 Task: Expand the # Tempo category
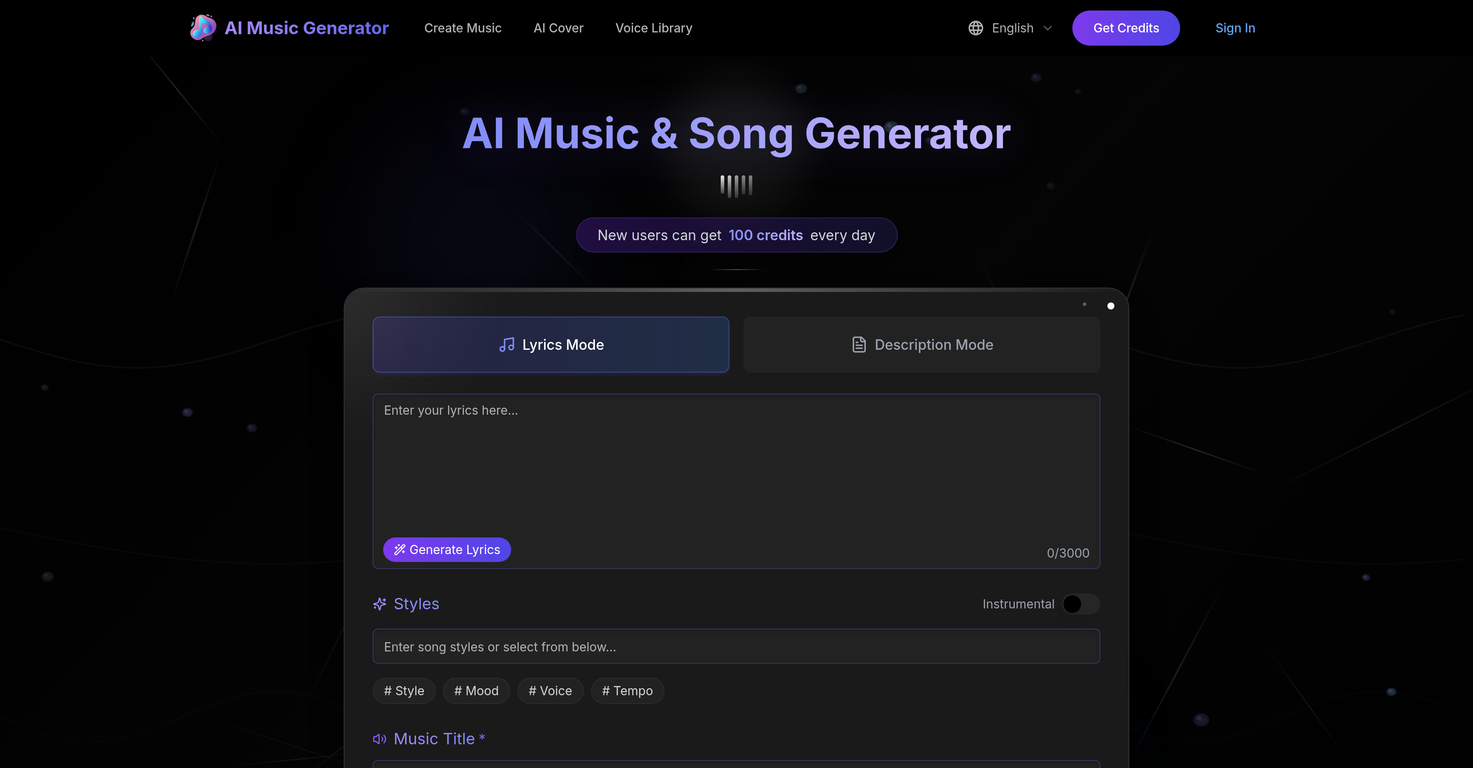(627, 690)
